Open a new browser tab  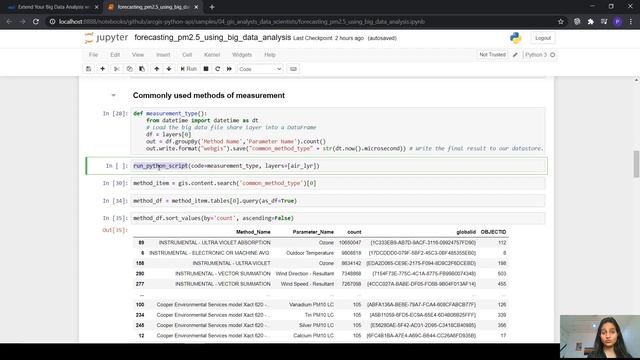[212, 7]
